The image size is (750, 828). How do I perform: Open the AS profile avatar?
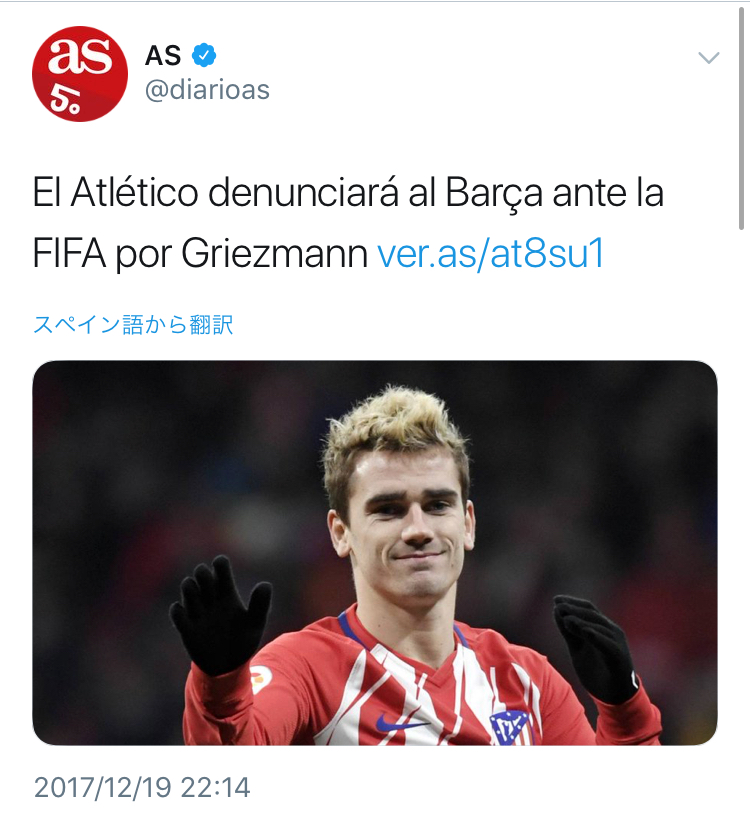click(x=80, y=74)
